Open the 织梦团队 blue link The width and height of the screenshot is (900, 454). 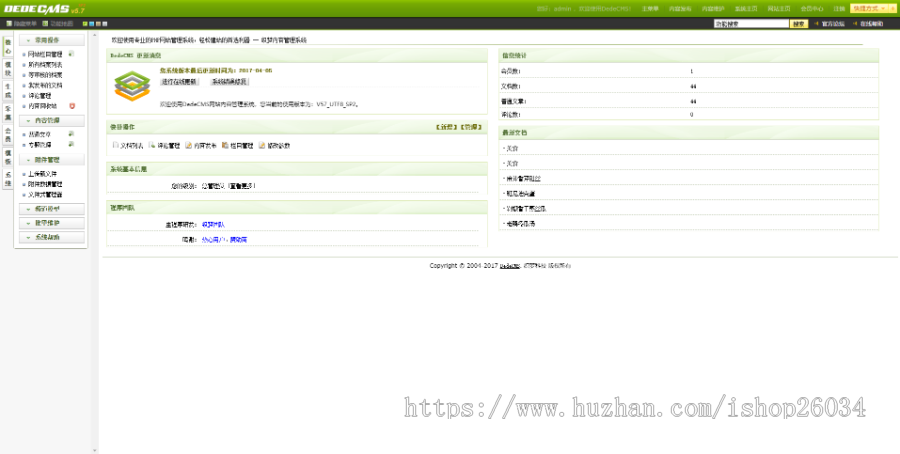[214, 224]
